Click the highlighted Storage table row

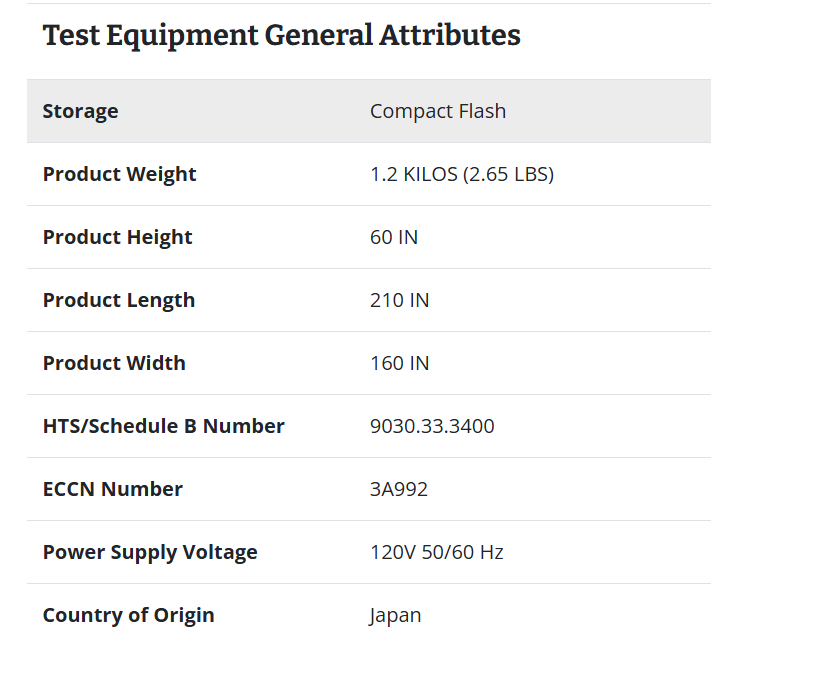pyautogui.click(x=369, y=111)
